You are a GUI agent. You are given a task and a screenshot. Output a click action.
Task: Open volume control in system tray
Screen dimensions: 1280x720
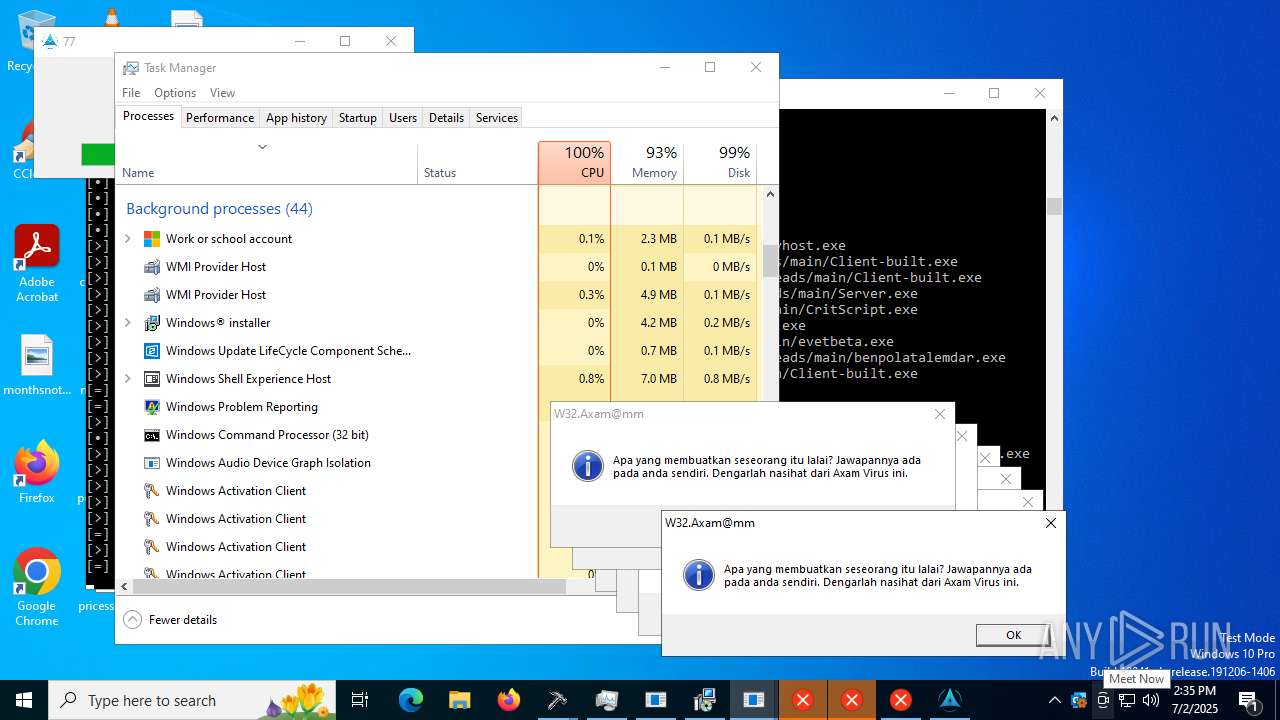[1151, 700]
